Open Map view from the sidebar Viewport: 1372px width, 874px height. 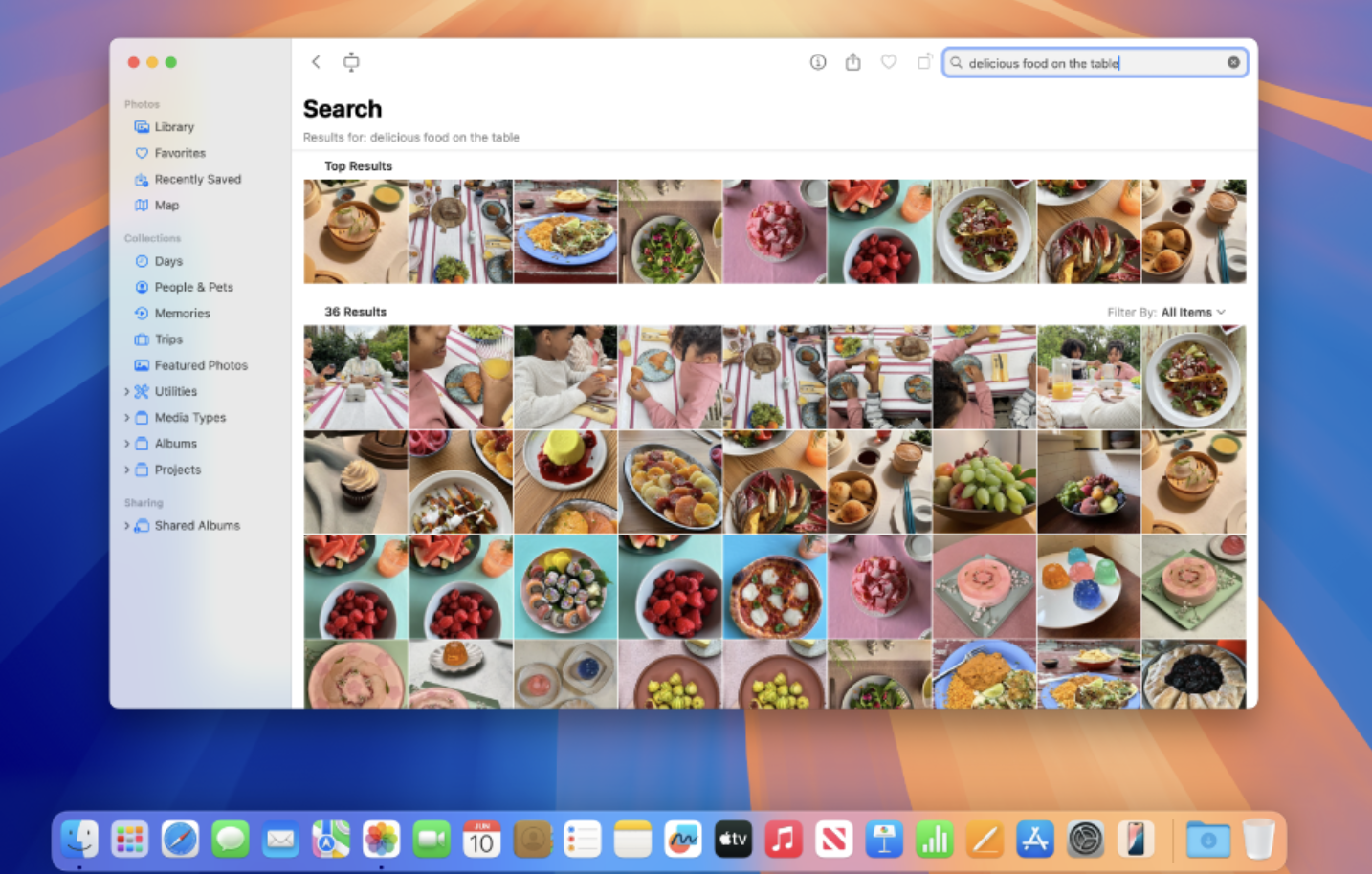(167, 205)
